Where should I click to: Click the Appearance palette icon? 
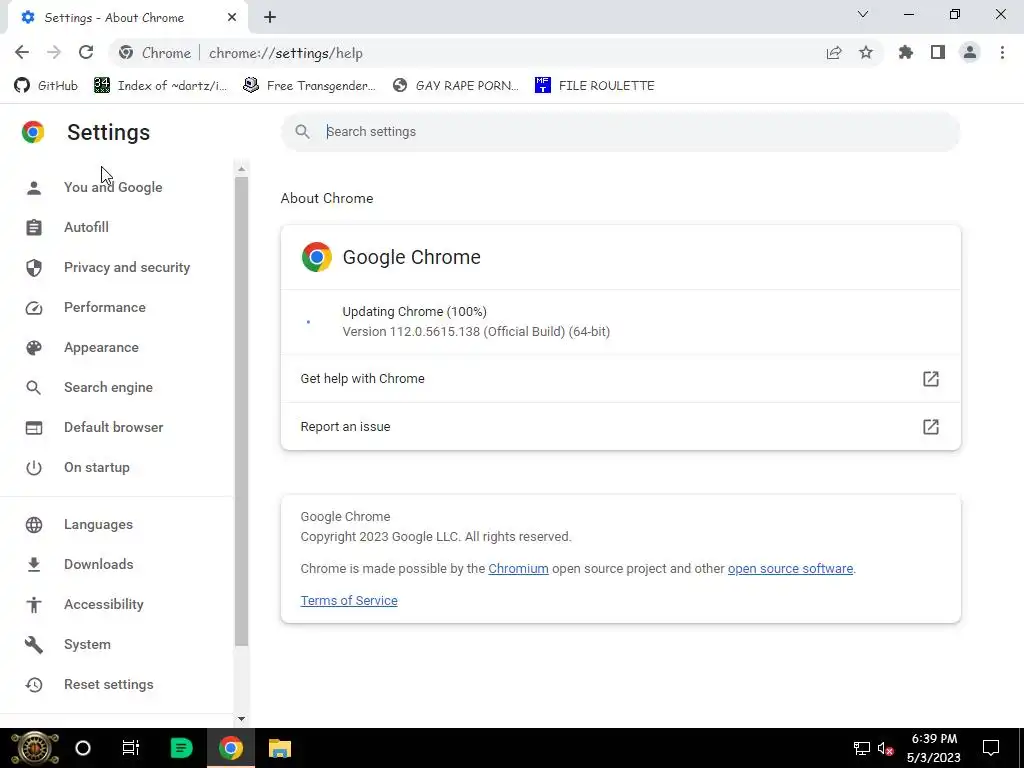[x=34, y=347]
